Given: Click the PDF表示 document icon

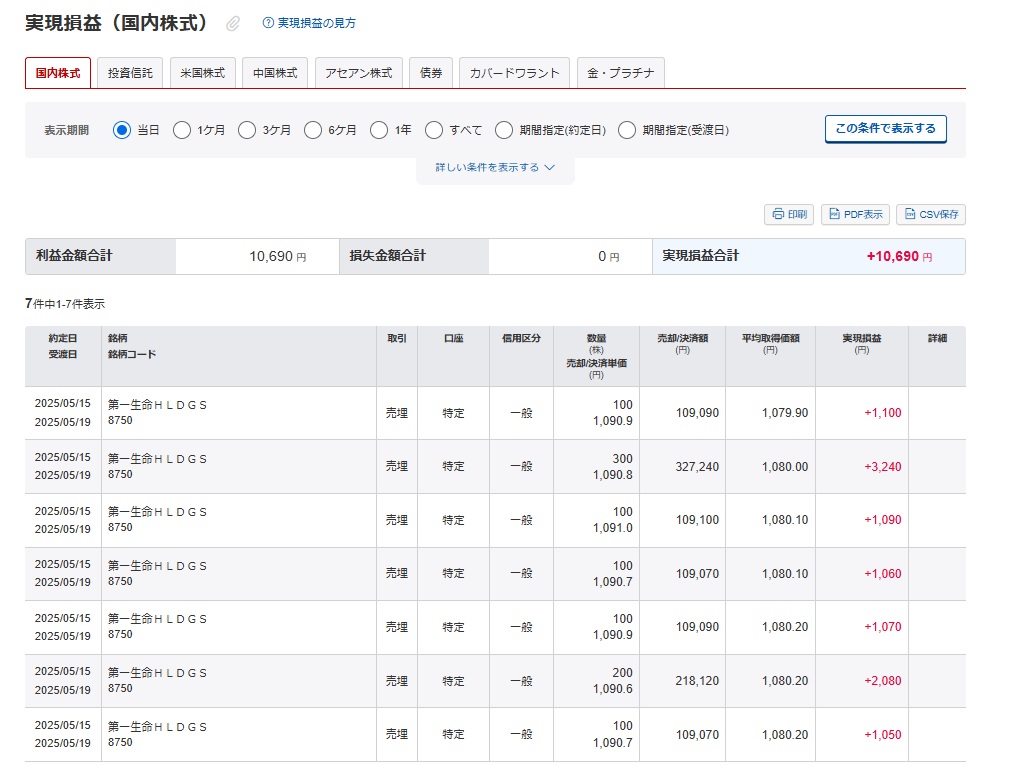Looking at the screenshot, I should click(x=834, y=214).
